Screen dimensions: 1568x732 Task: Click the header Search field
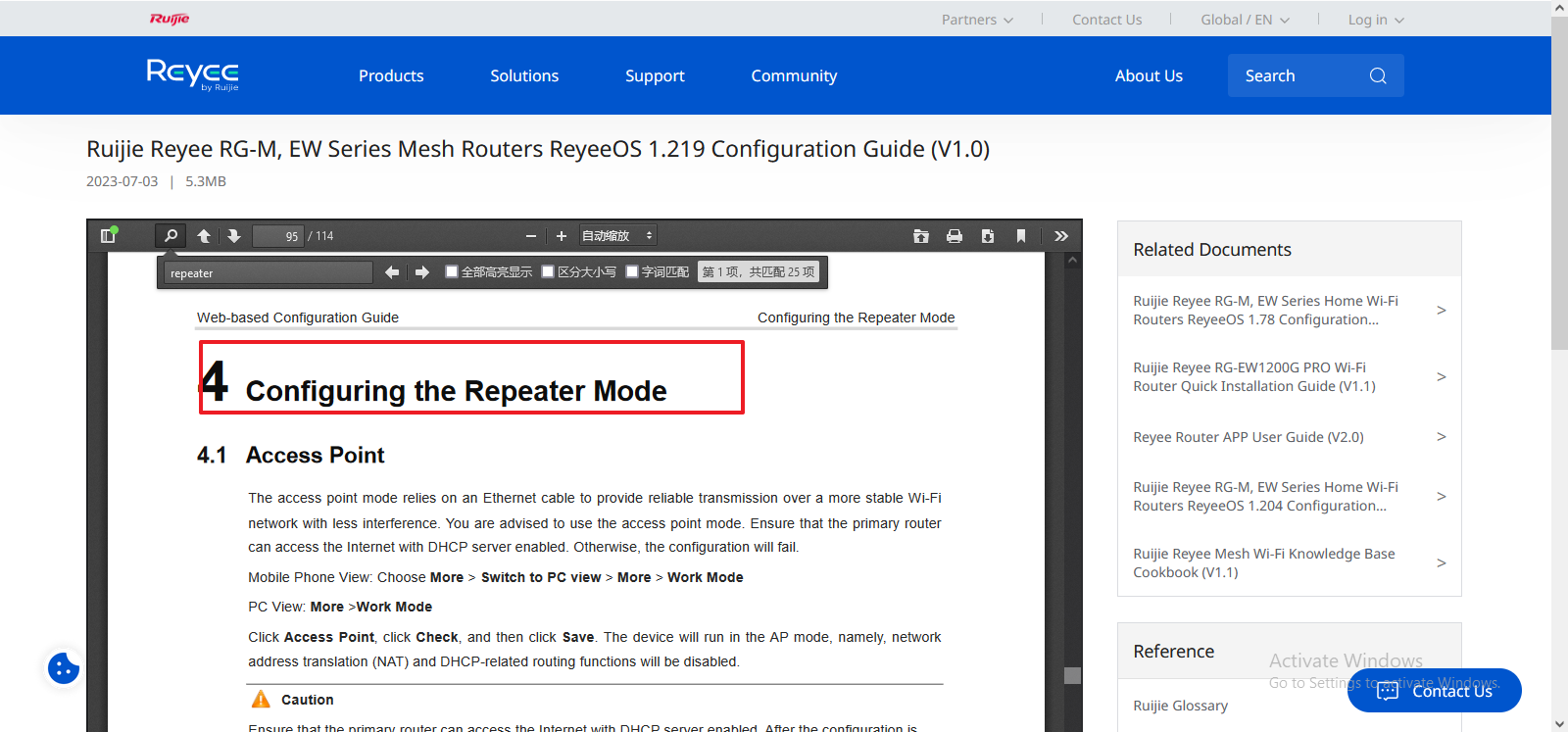pos(1316,75)
